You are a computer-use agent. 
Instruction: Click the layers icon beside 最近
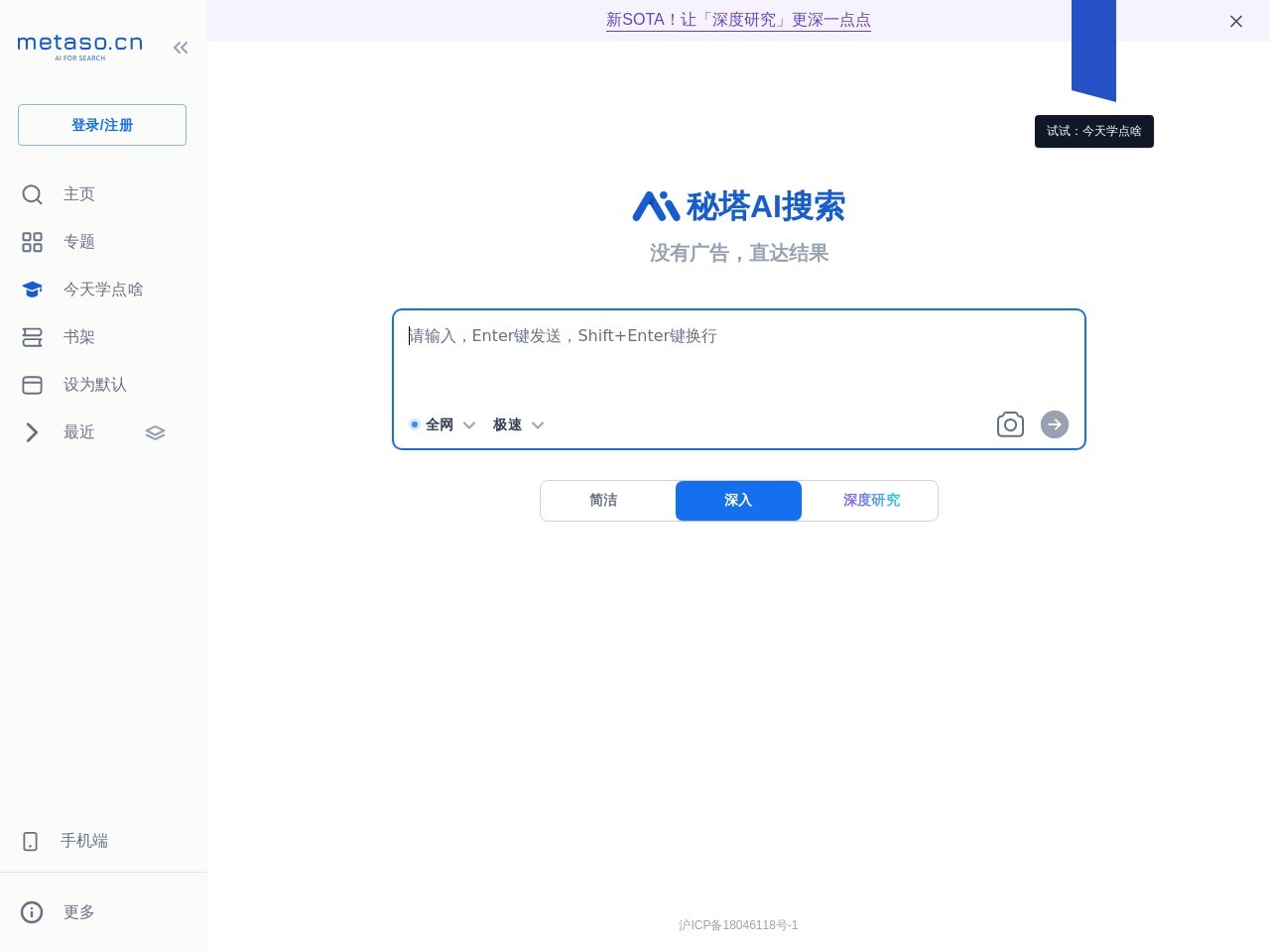(155, 432)
